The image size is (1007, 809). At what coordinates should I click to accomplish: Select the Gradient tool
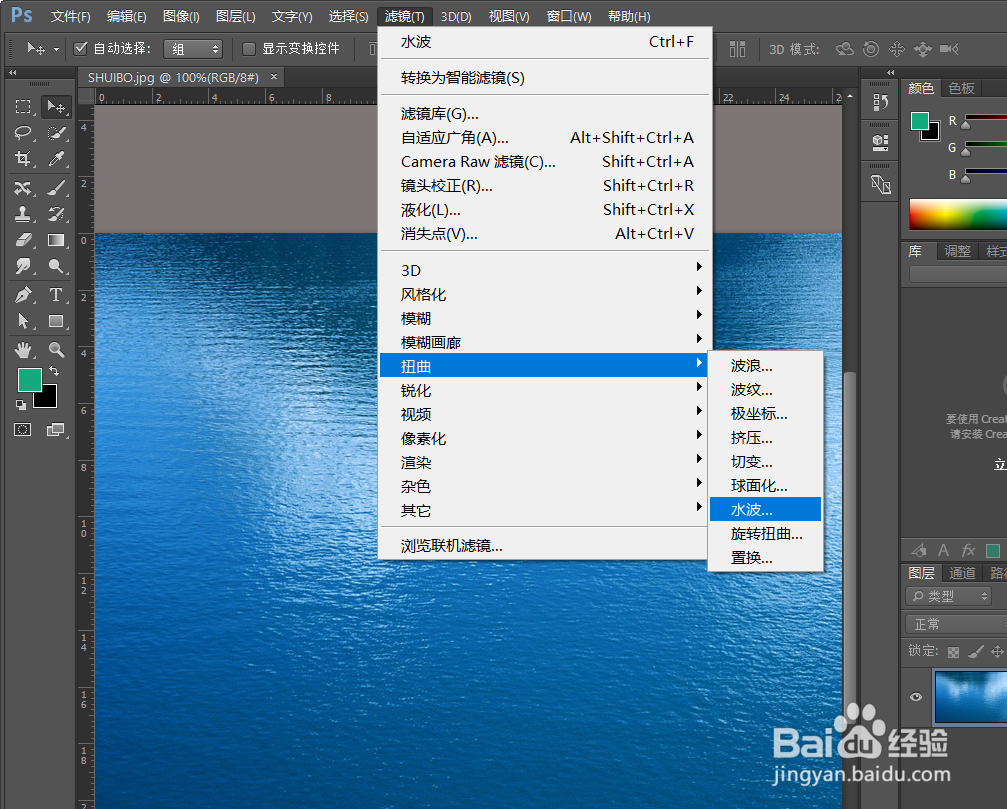(x=56, y=240)
